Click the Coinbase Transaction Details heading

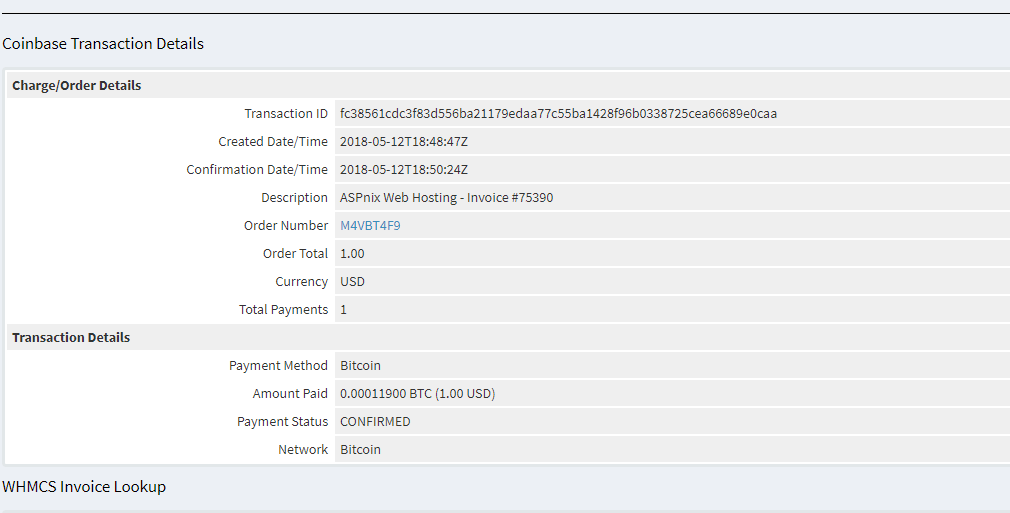pos(103,44)
